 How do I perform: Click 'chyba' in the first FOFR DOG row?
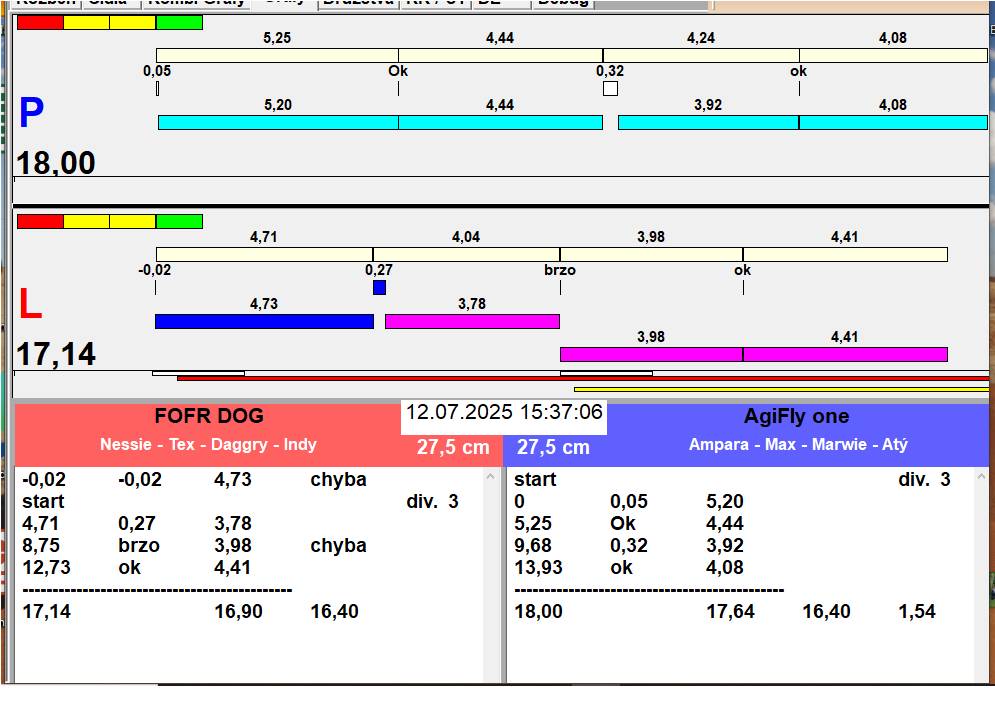click(338, 479)
